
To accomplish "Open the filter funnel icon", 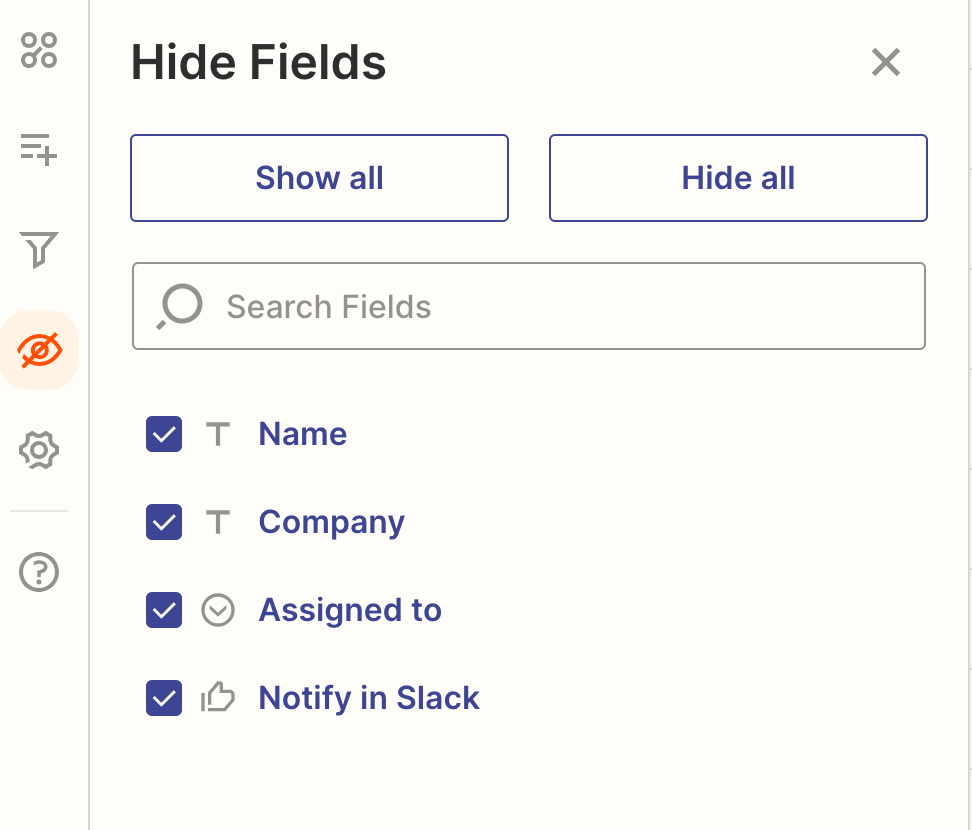I will pyautogui.click(x=39, y=250).
